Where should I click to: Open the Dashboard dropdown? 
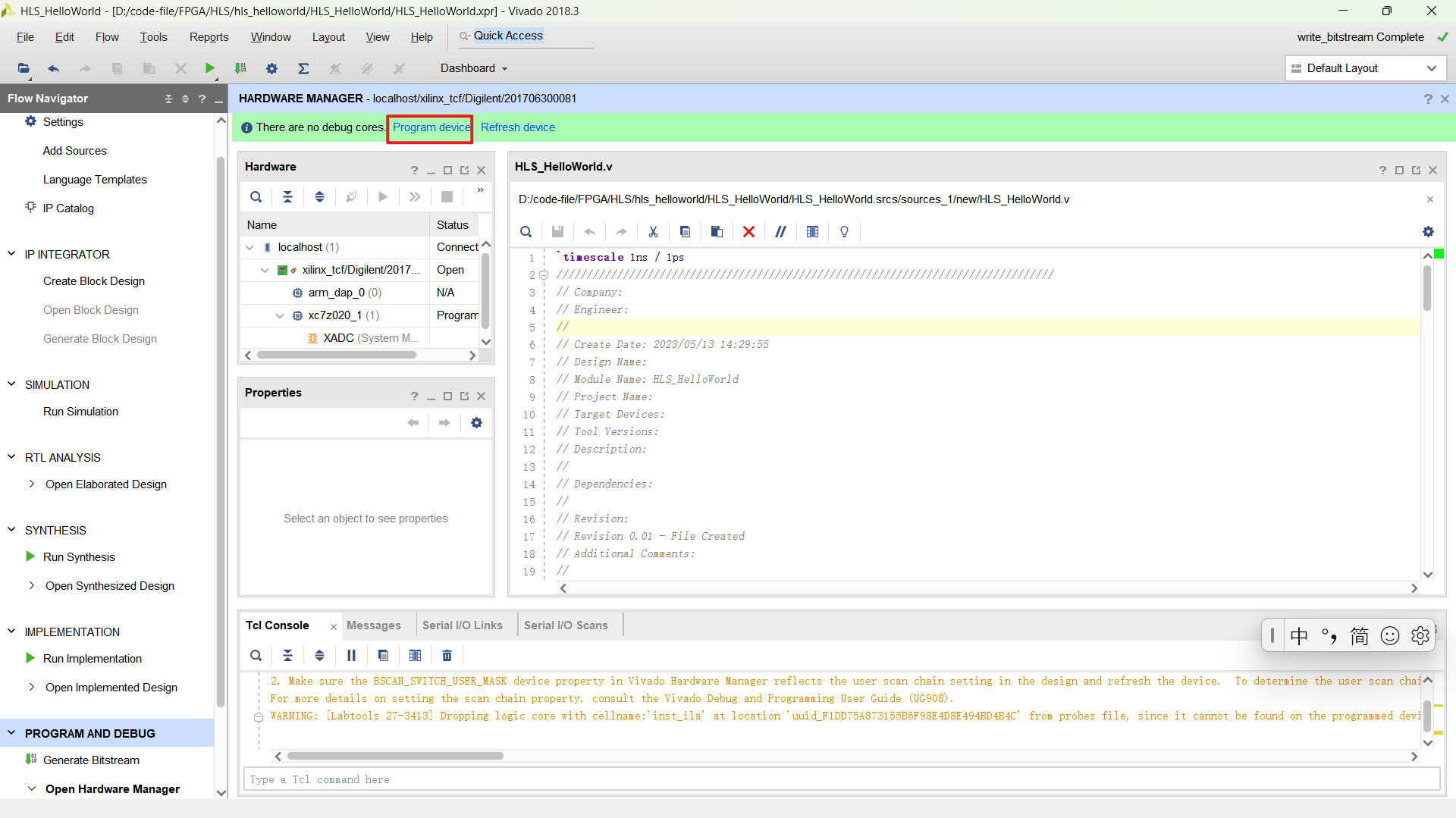point(474,68)
